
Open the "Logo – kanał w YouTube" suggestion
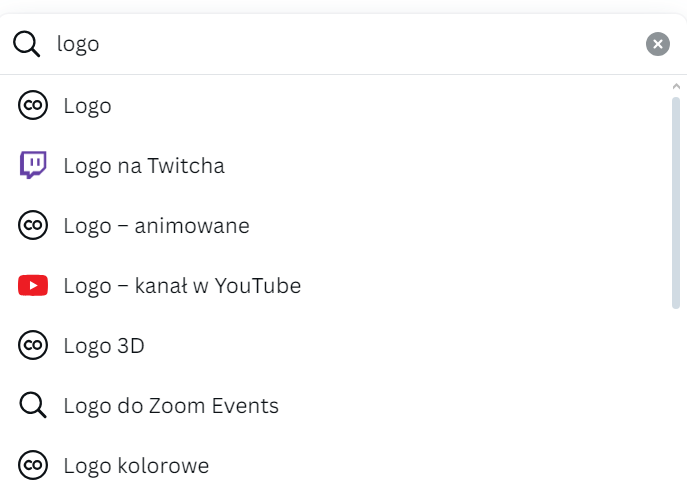click(x=182, y=286)
